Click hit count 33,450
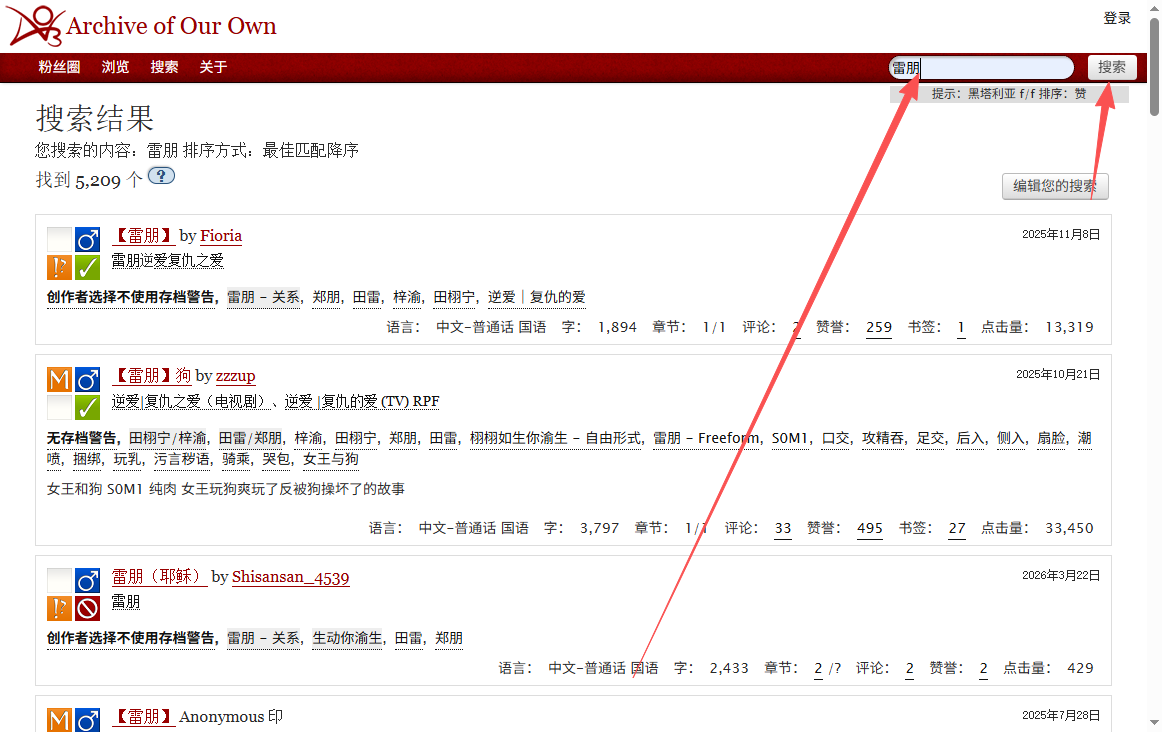1162x732 pixels. coord(1069,528)
